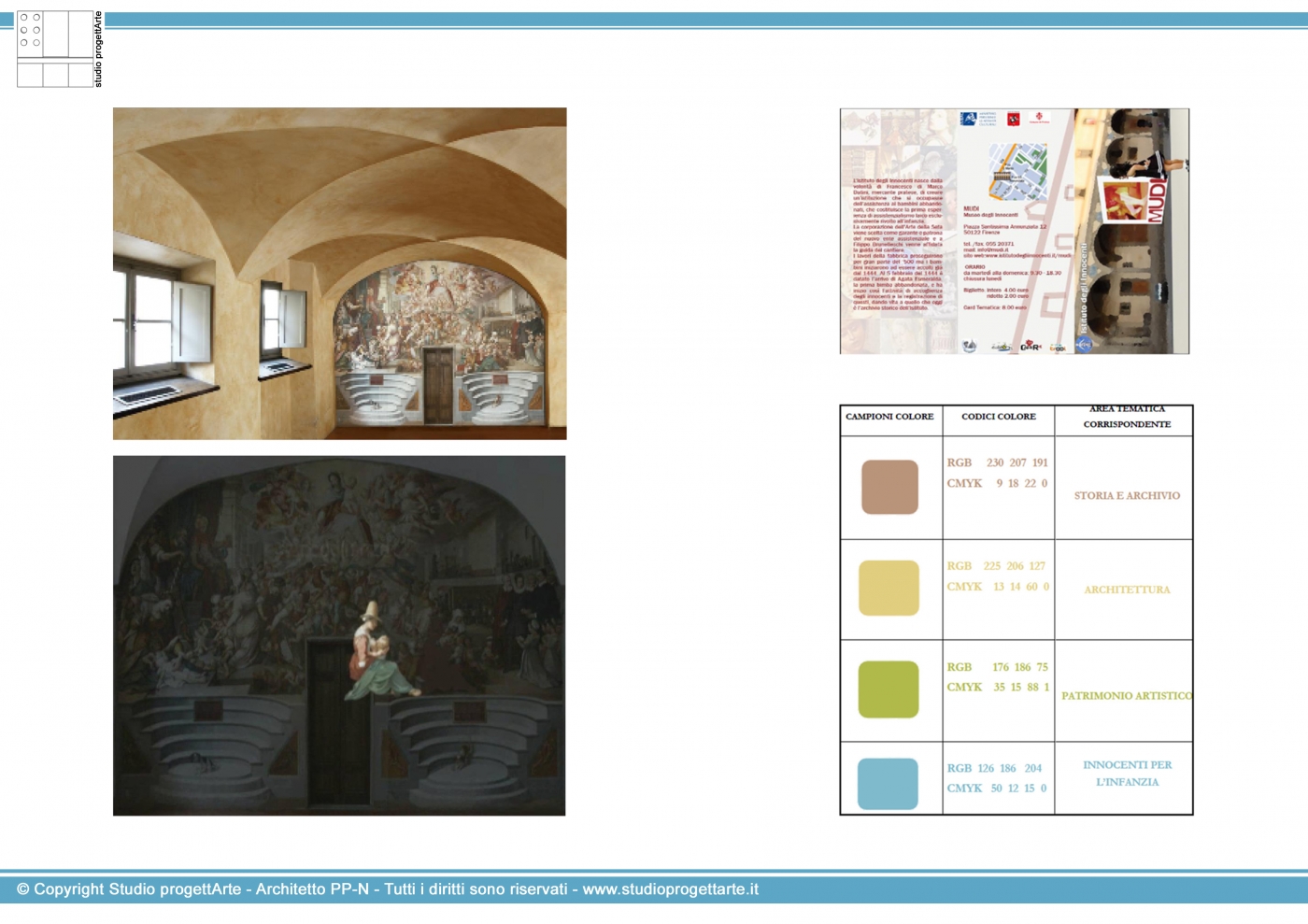
Task: Click the MUDI vertical banner in brochure
Action: pos(1157,199)
